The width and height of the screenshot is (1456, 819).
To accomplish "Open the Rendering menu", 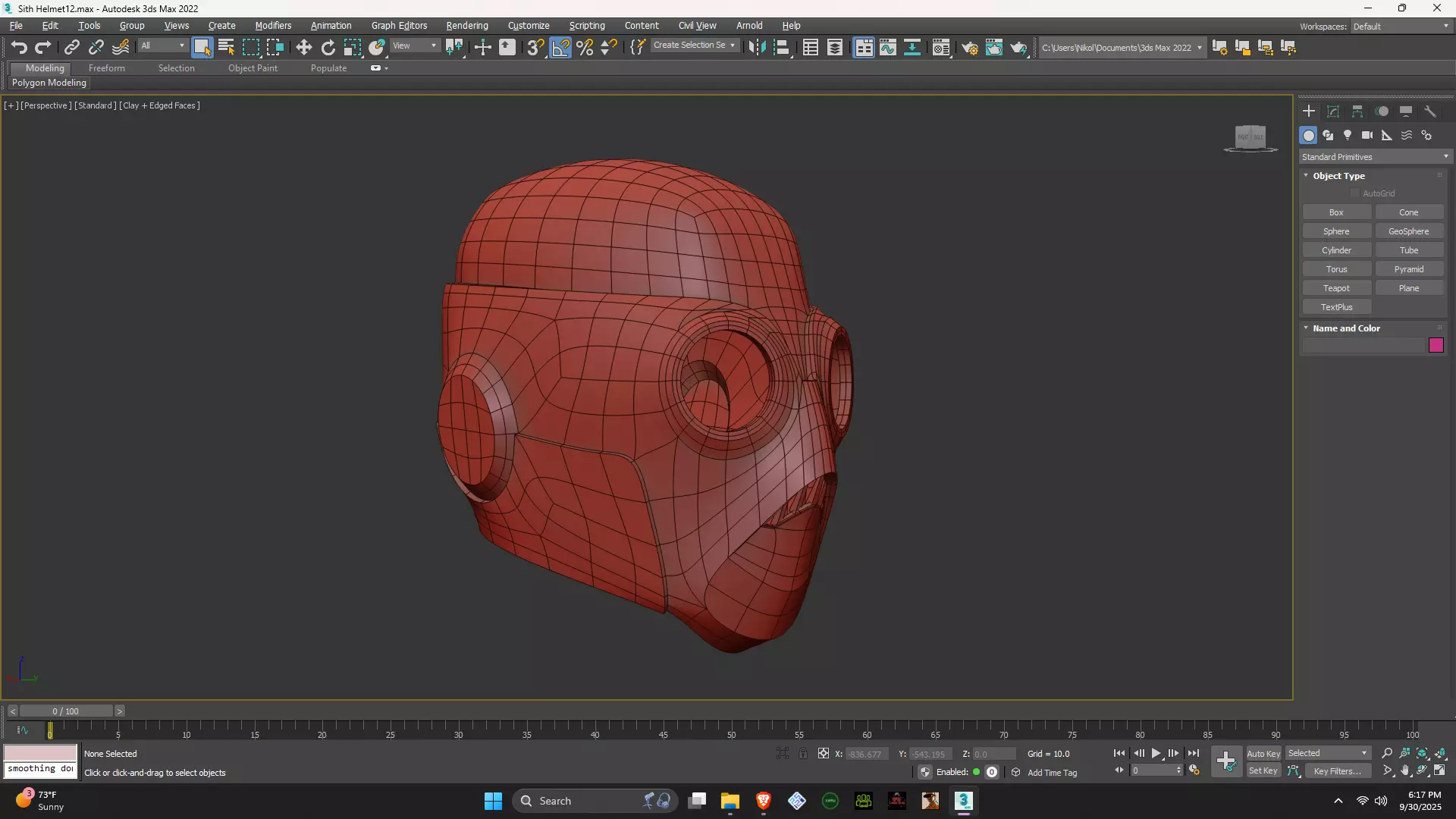I will coord(467,26).
